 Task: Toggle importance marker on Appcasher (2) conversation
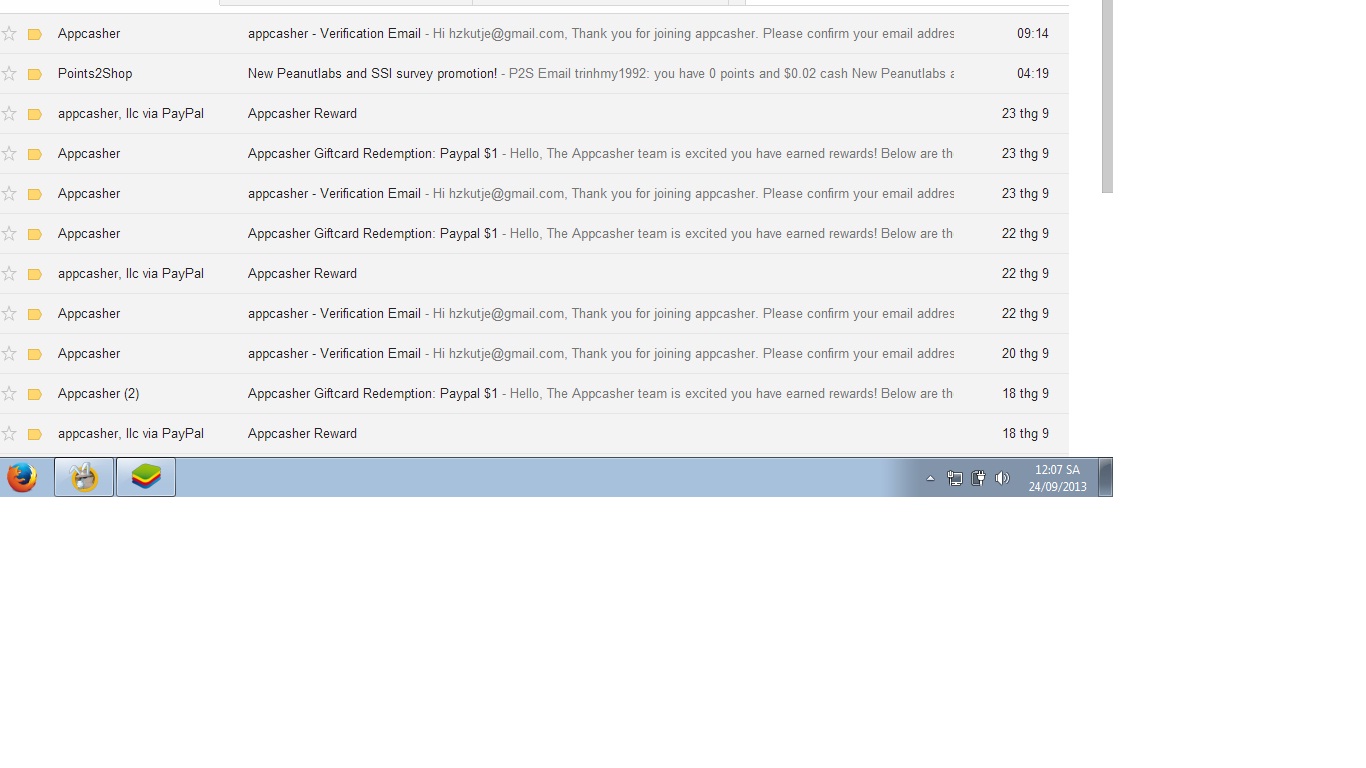[35, 394]
